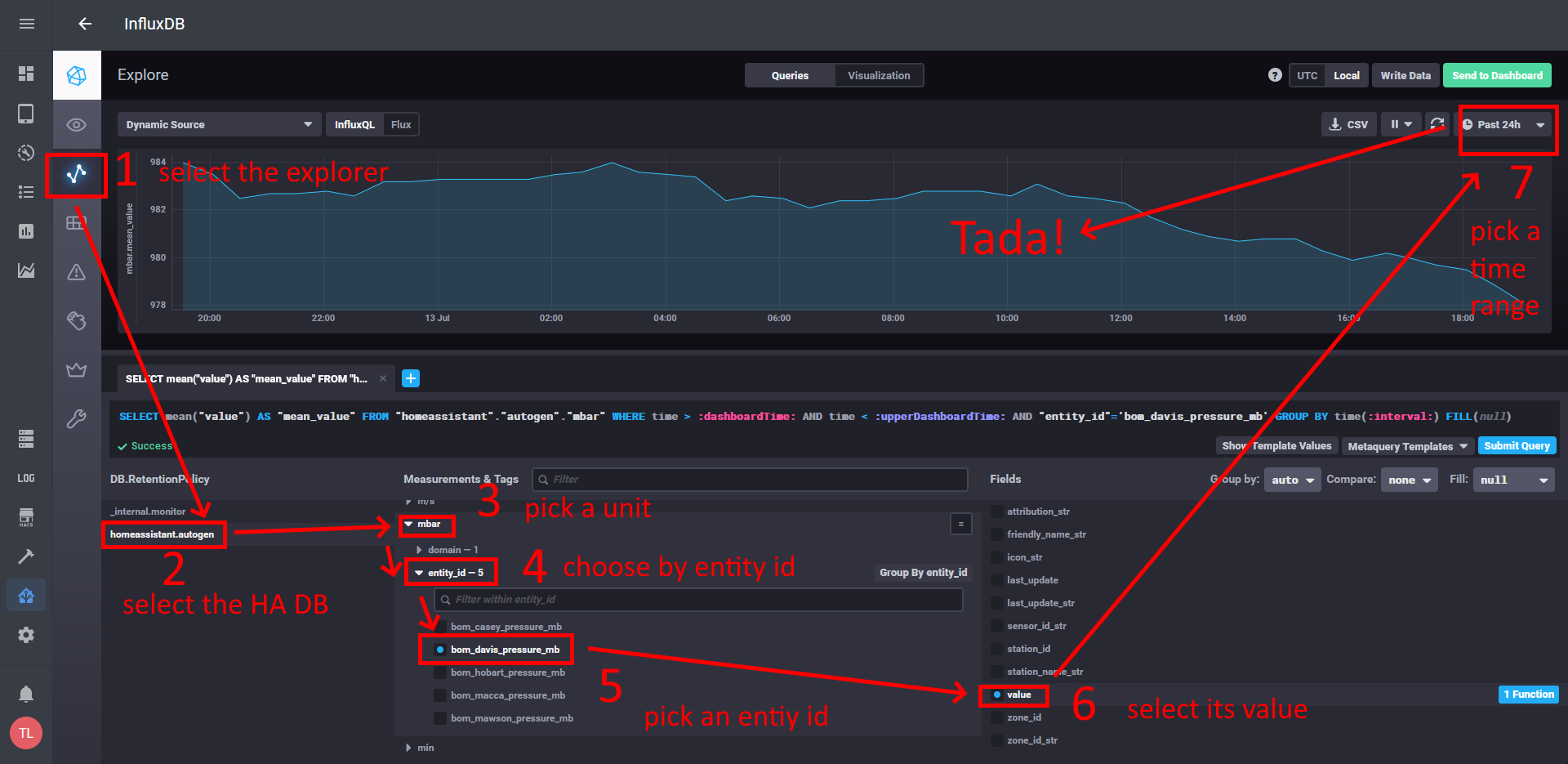Click the Send to Dashboard button

click(x=1496, y=75)
